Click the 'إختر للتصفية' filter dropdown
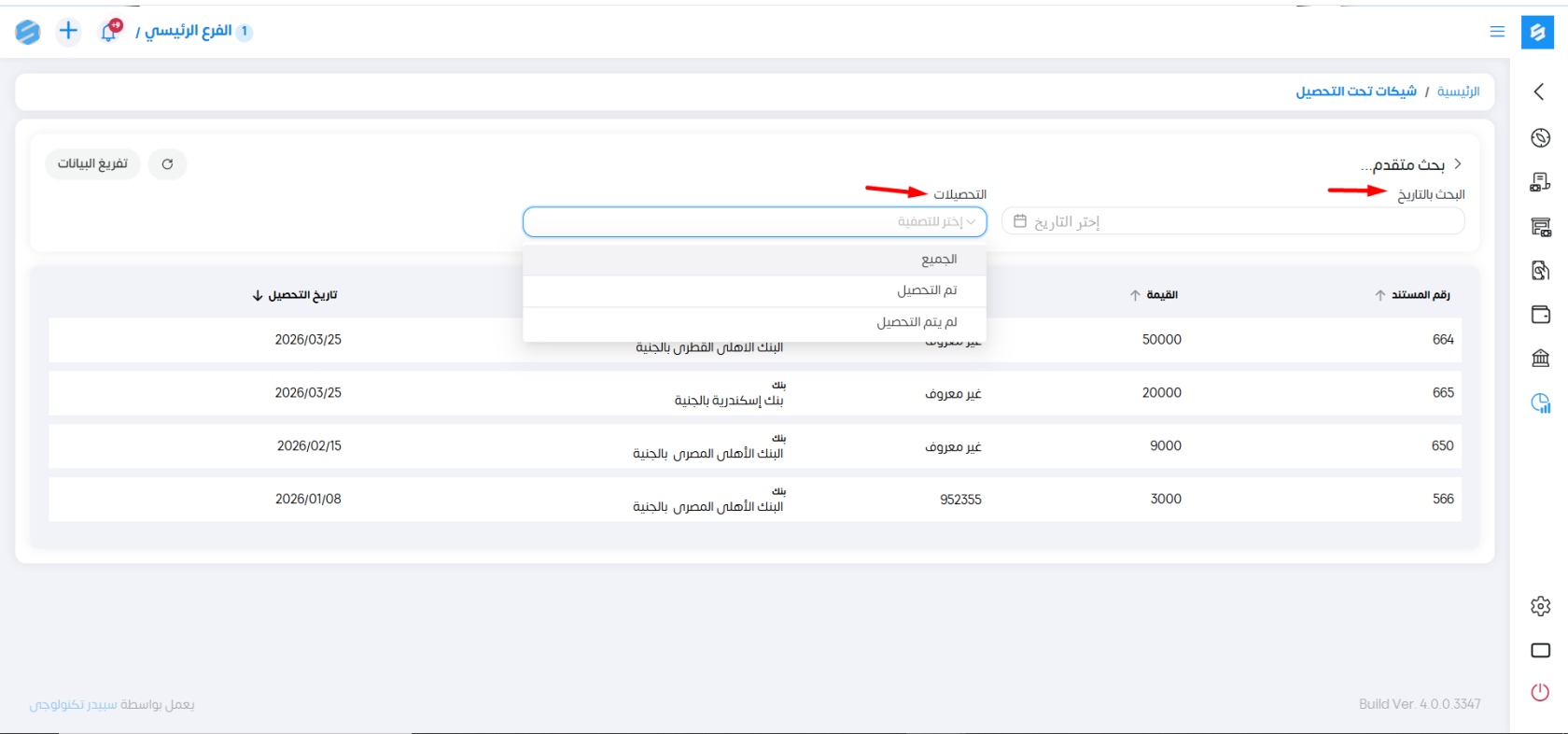 [x=754, y=222]
